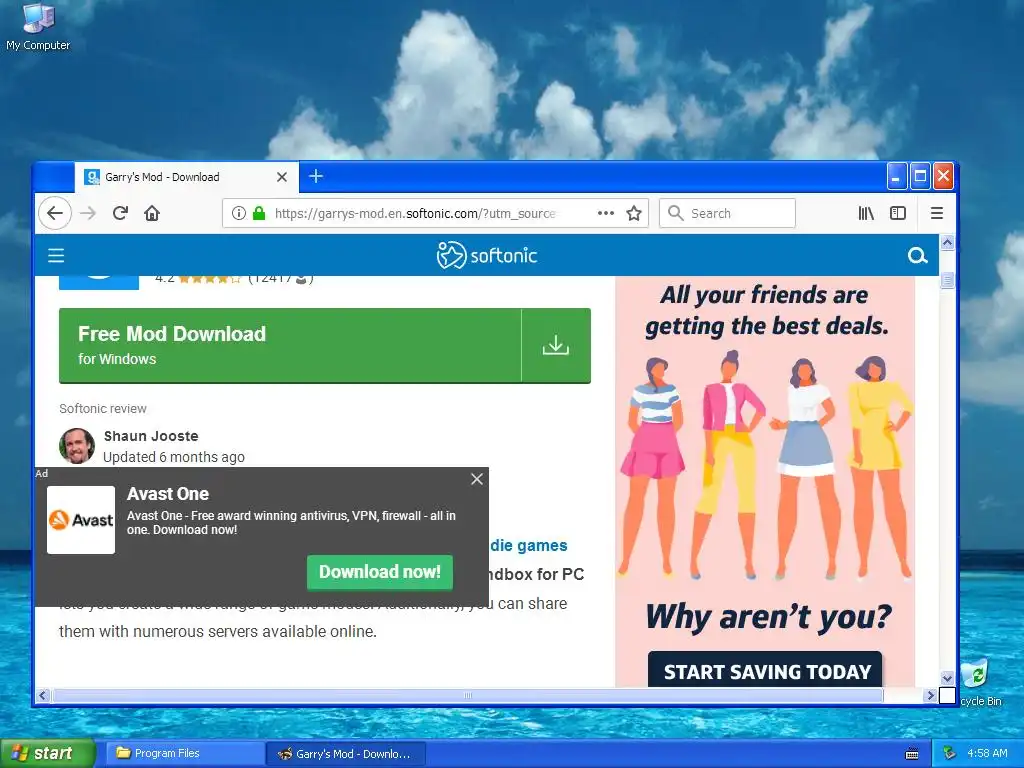Select the Recycle Bin desktop icon
Screen dimensions: 1024x768
980,682
